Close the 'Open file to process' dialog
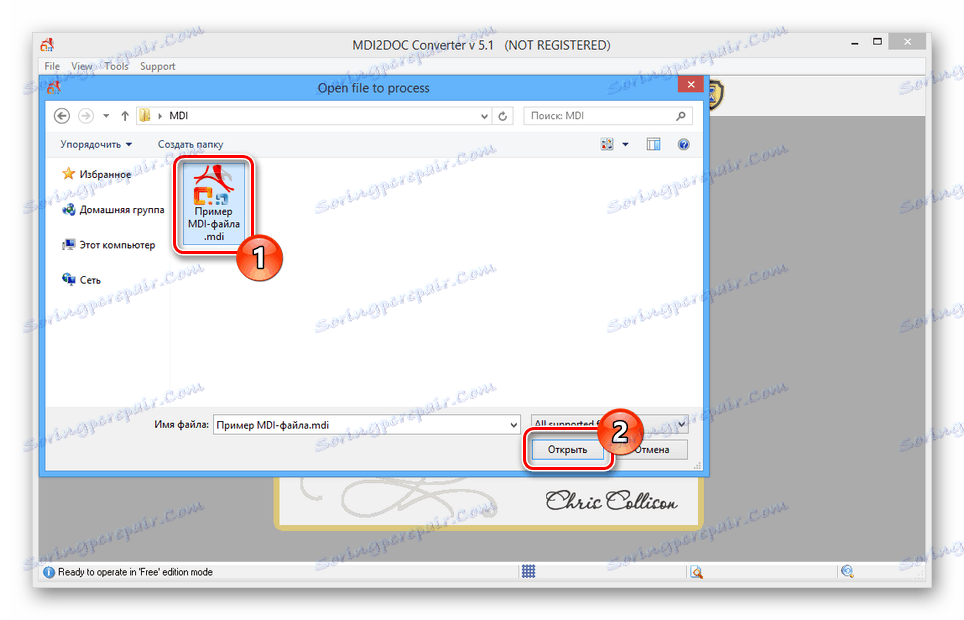Viewport: 964px width, 620px height. click(691, 84)
